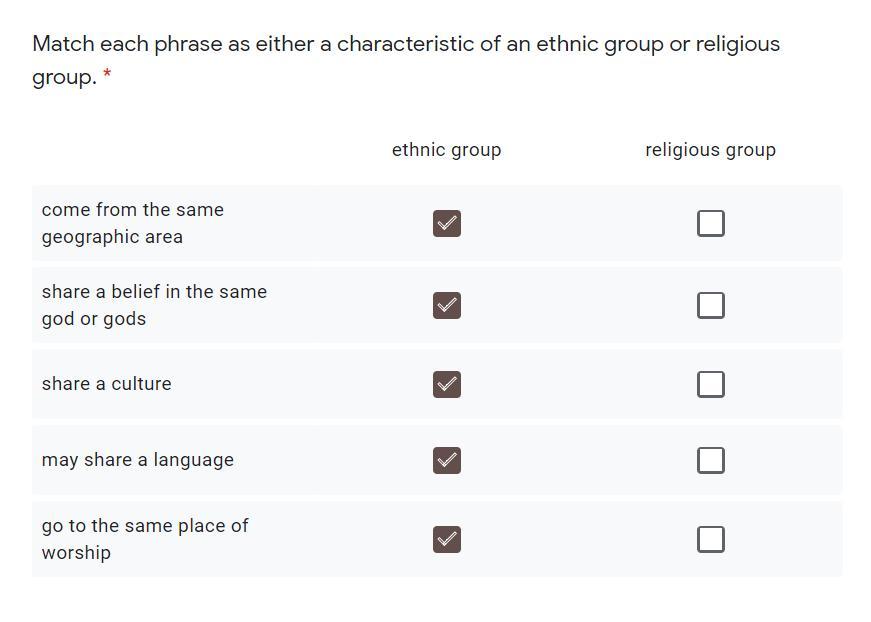Click the red required asterisk
Image resolution: width=871 pixels, height=622 pixels.
pos(107,76)
